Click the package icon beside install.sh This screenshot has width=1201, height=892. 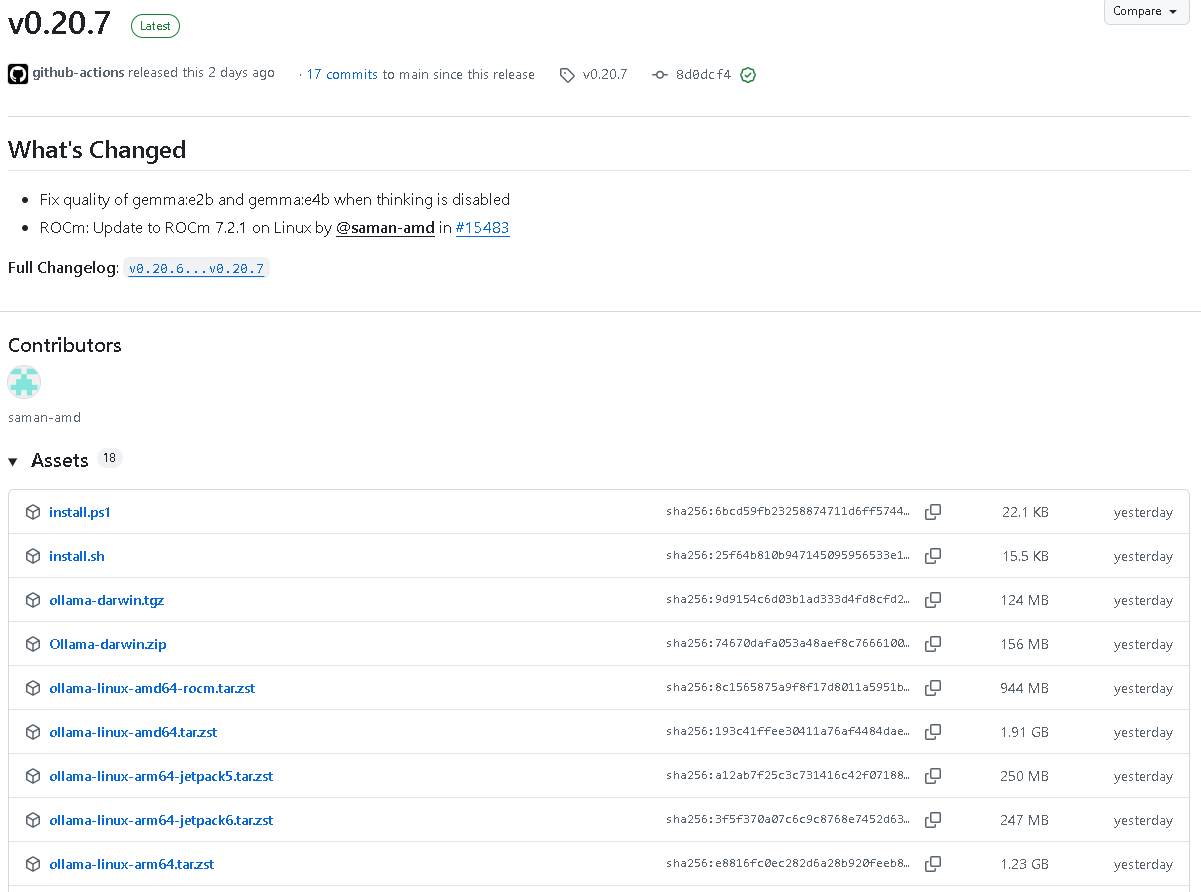tap(33, 556)
